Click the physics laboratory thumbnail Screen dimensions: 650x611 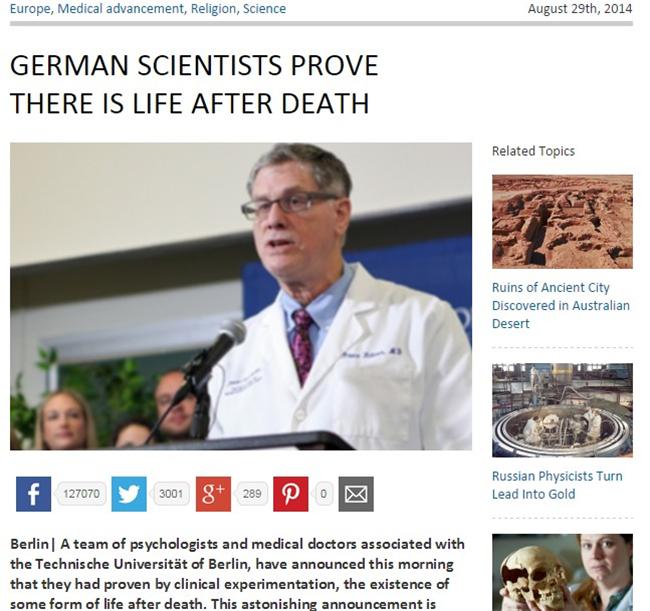(562, 410)
